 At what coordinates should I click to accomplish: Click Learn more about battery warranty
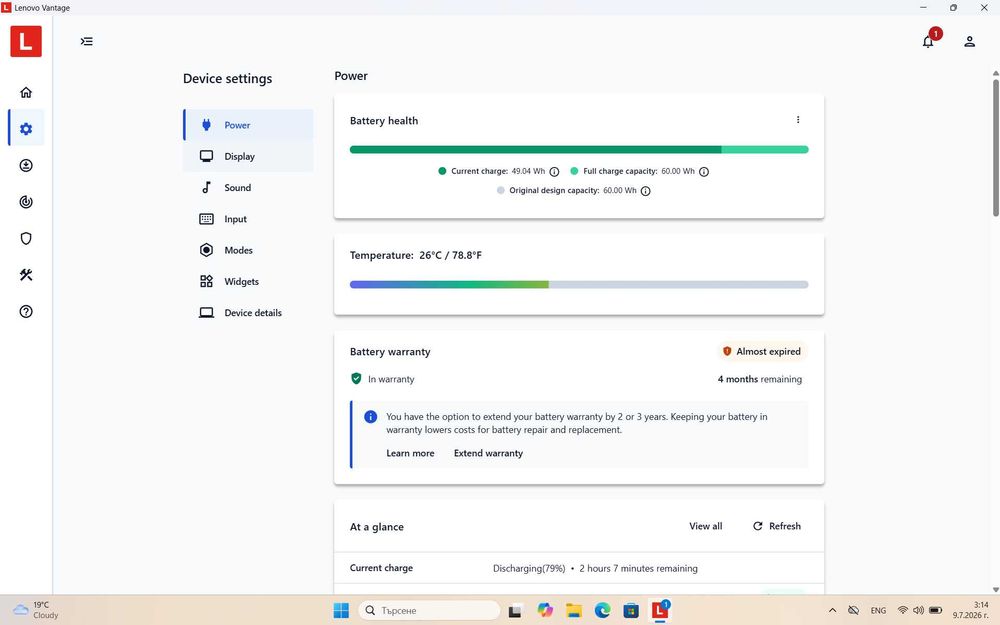[410, 453]
